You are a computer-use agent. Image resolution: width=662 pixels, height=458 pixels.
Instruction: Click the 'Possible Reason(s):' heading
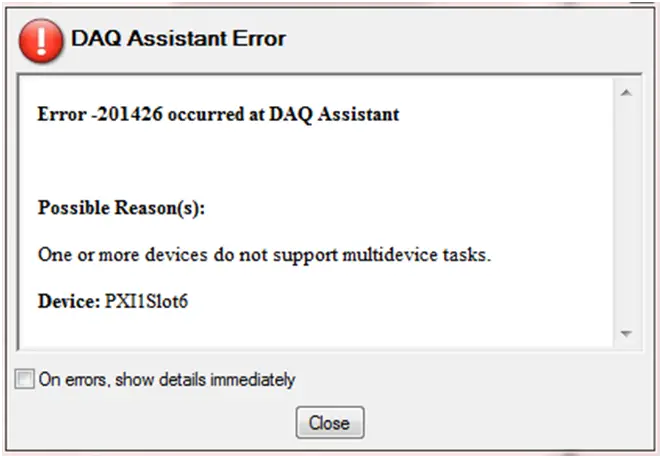[x=121, y=208]
